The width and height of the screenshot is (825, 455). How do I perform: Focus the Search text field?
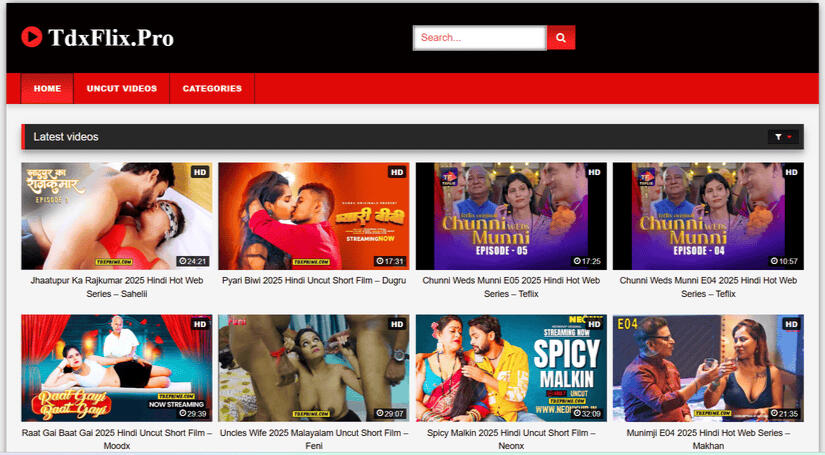click(479, 38)
